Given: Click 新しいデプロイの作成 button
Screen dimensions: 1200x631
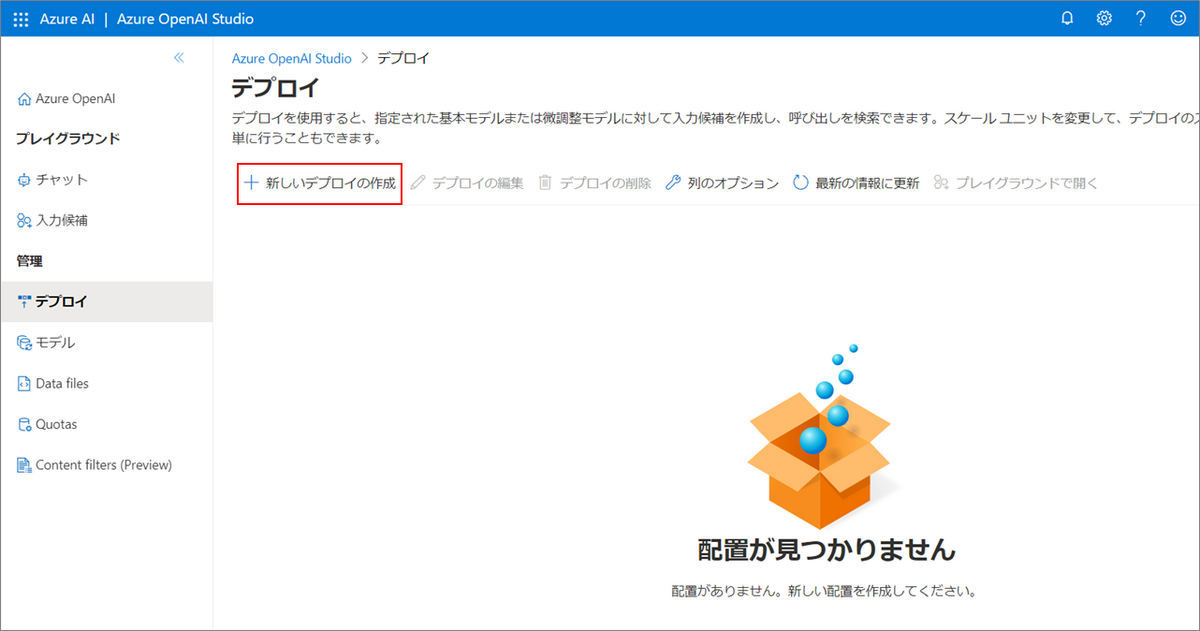Looking at the screenshot, I should pos(320,183).
